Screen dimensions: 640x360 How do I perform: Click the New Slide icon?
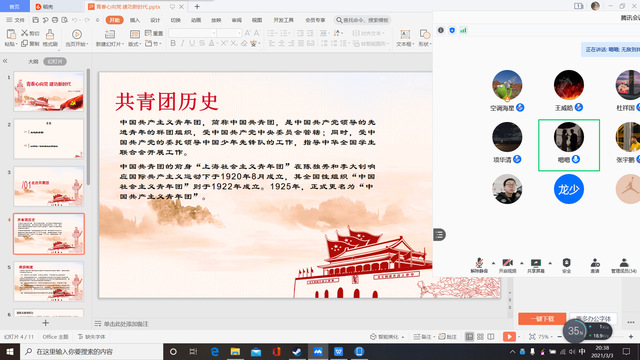click(109, 34)
